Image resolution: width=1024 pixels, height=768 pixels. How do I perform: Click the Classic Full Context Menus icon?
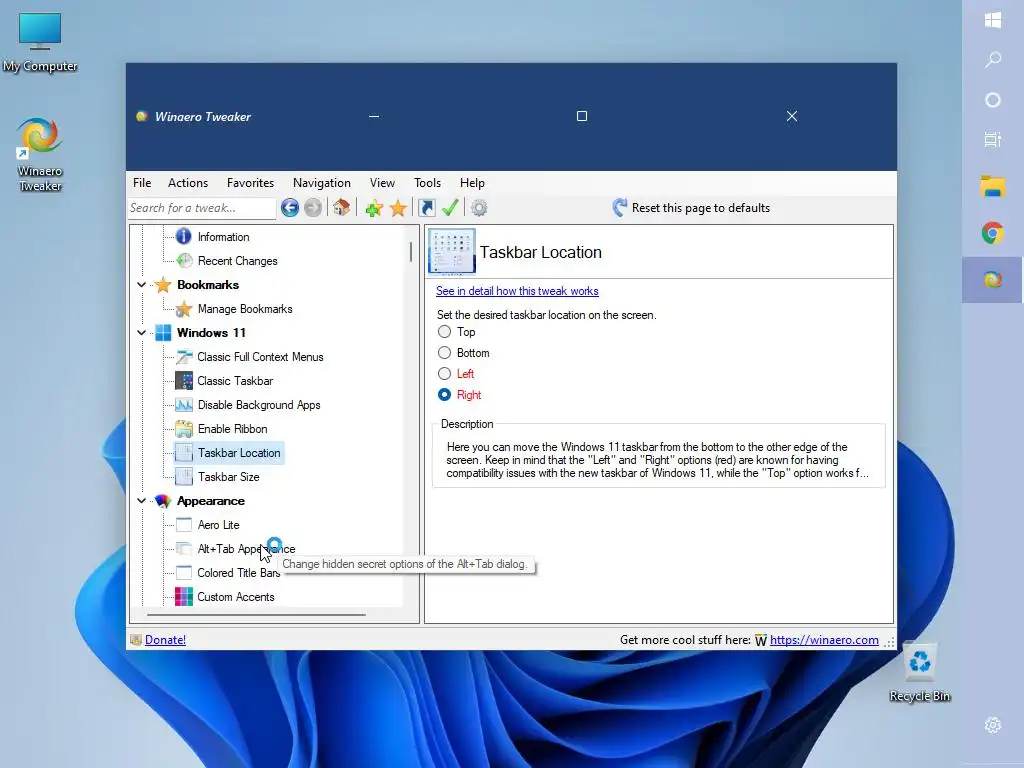pyautogui.click(x=184, y=357)
